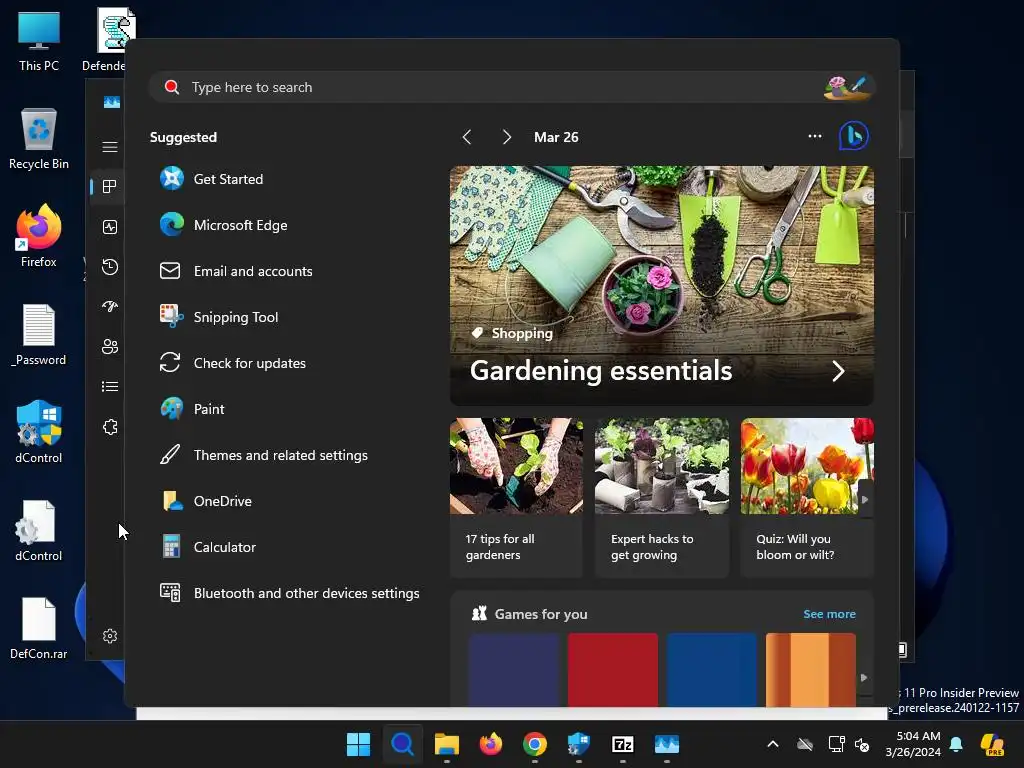Screen dimensions: 1024x768
Task: Select Services tab in Task Manager sidebar
Action: pos(110,427)
